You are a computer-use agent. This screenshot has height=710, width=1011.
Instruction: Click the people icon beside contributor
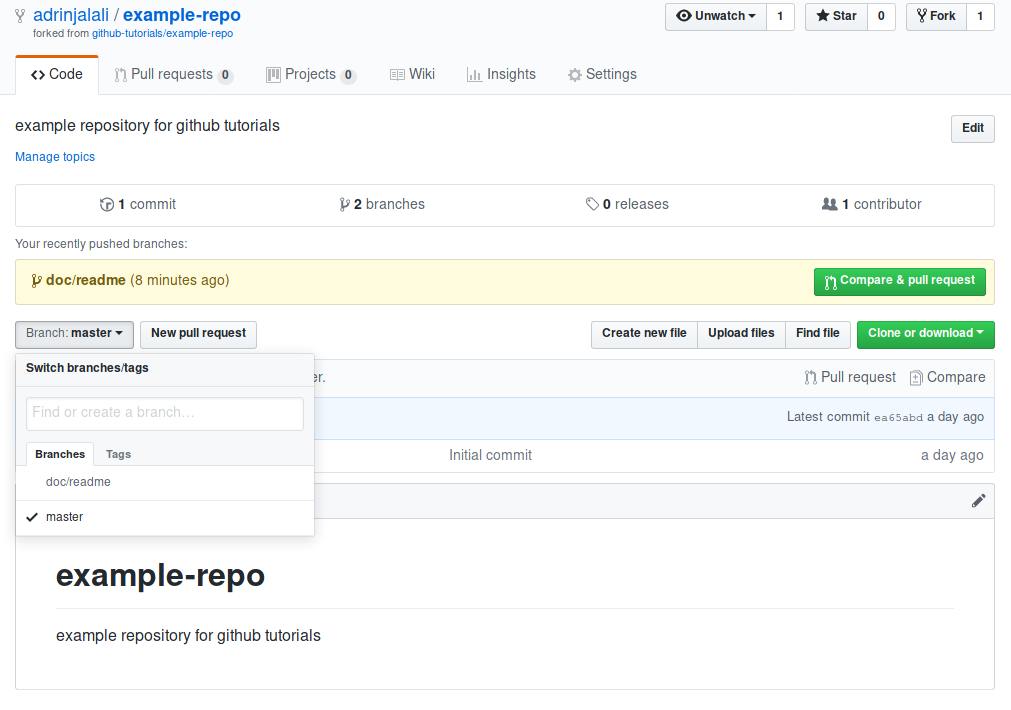[x=830, y=204]
